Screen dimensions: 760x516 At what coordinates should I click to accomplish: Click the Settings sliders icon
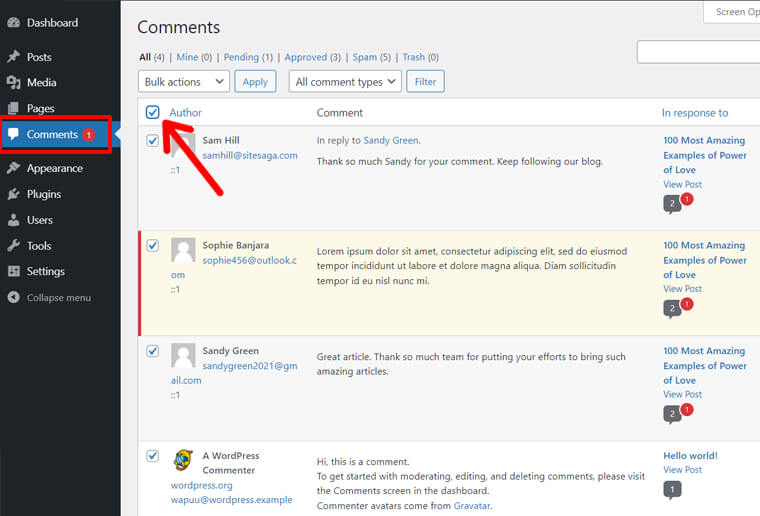point(14,271)
